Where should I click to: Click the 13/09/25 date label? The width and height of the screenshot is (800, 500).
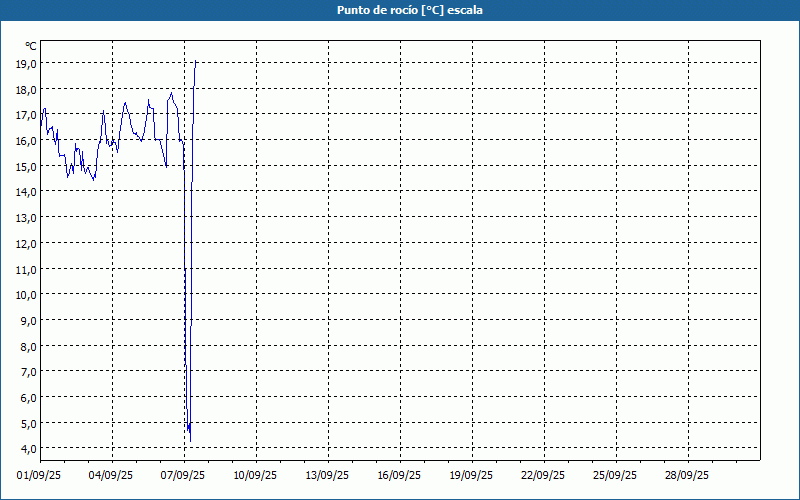327,476
